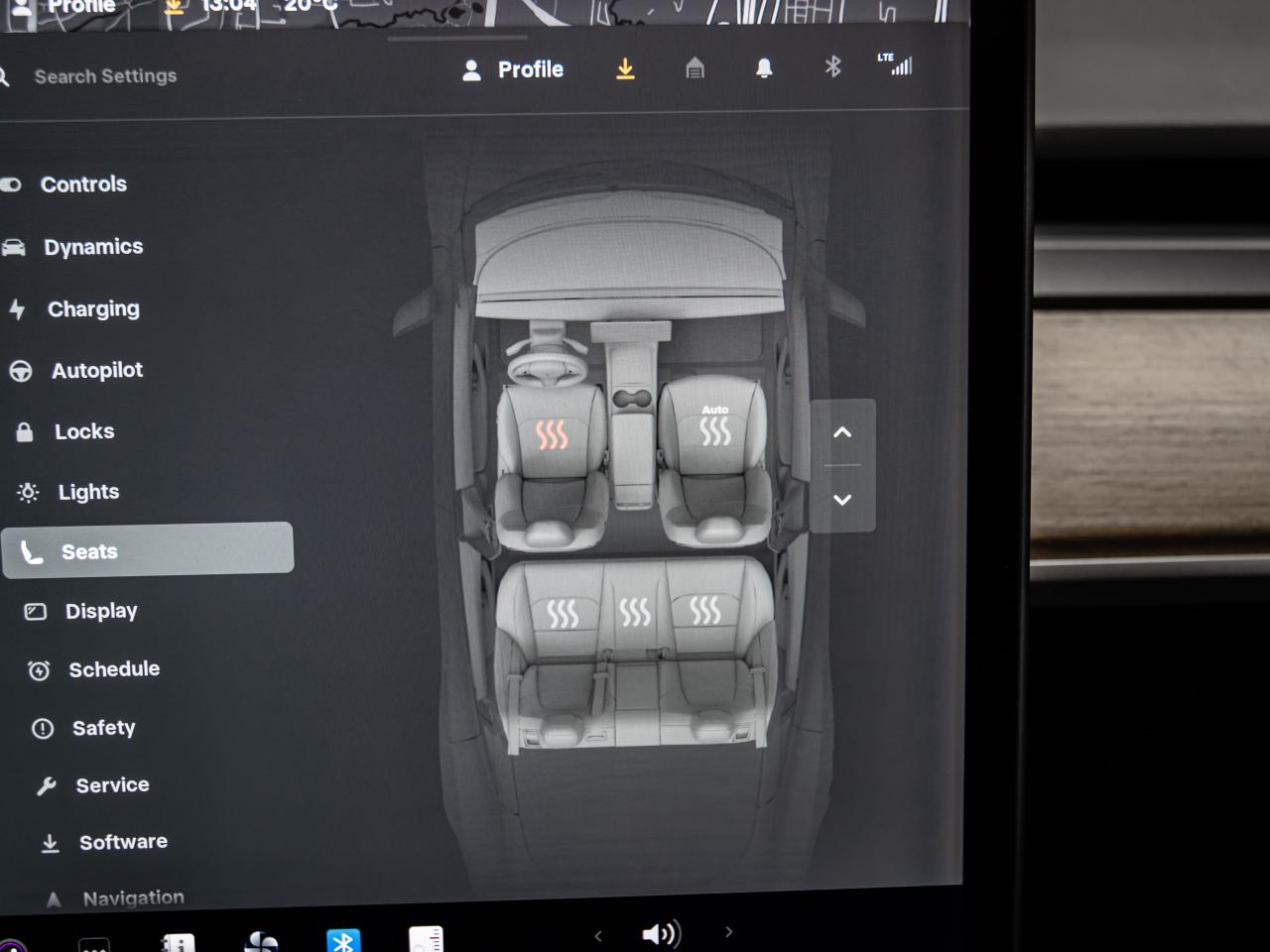The width and height of the screenshot is (1270, 952).
Task: Switch to the Display settings tab
Action: point(101,611)
